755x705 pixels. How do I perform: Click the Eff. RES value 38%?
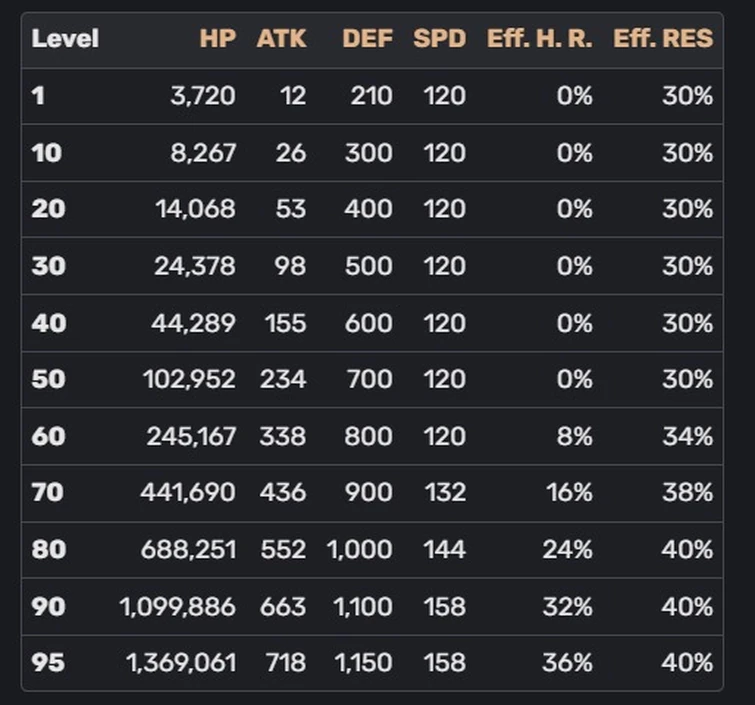click(688, 493)
